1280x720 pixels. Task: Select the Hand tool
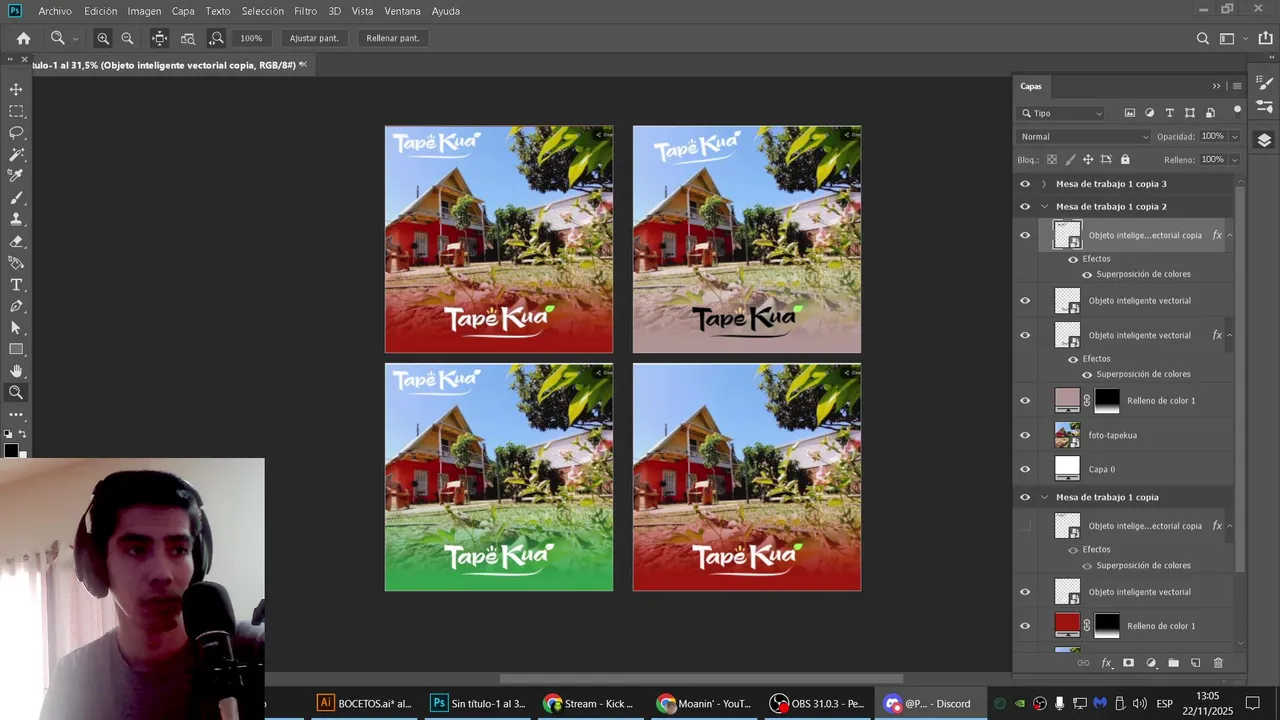coord(16,371)
